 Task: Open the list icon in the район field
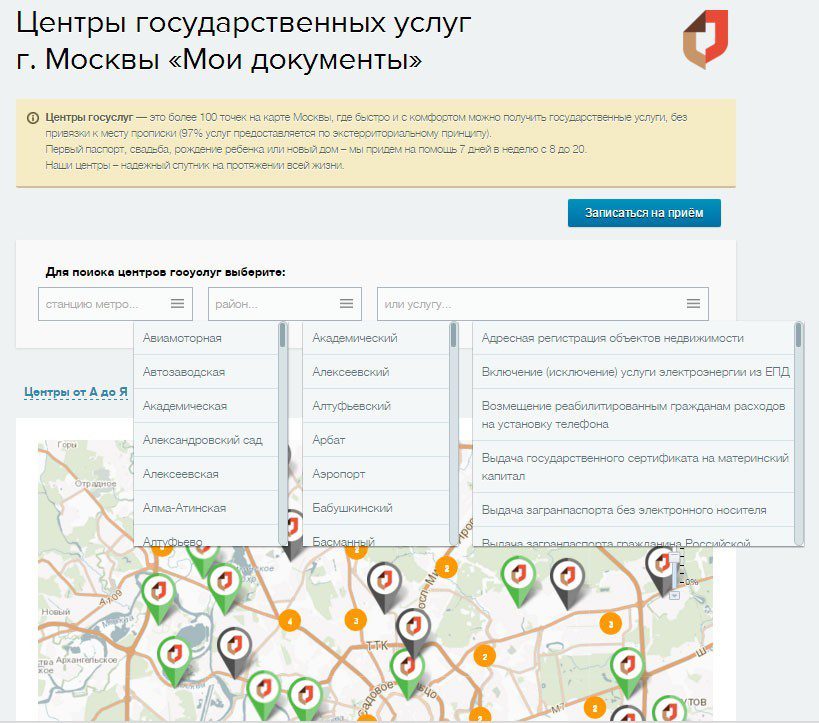346,304
